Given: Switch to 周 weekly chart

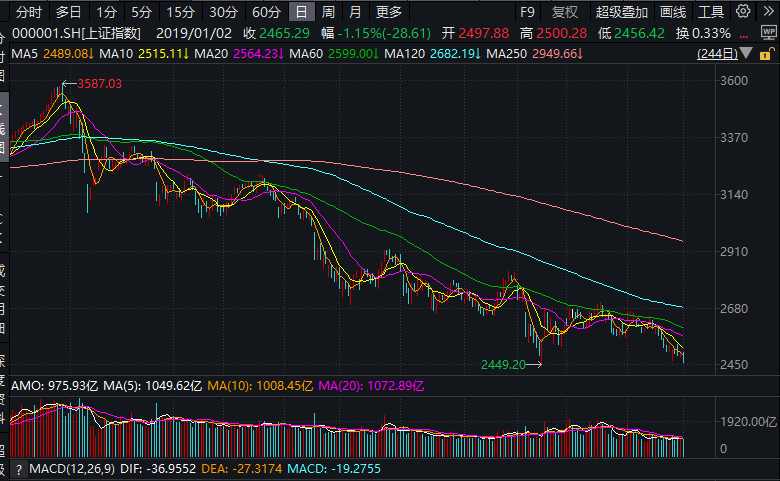Looking at the screenshot, I should 328,12.
